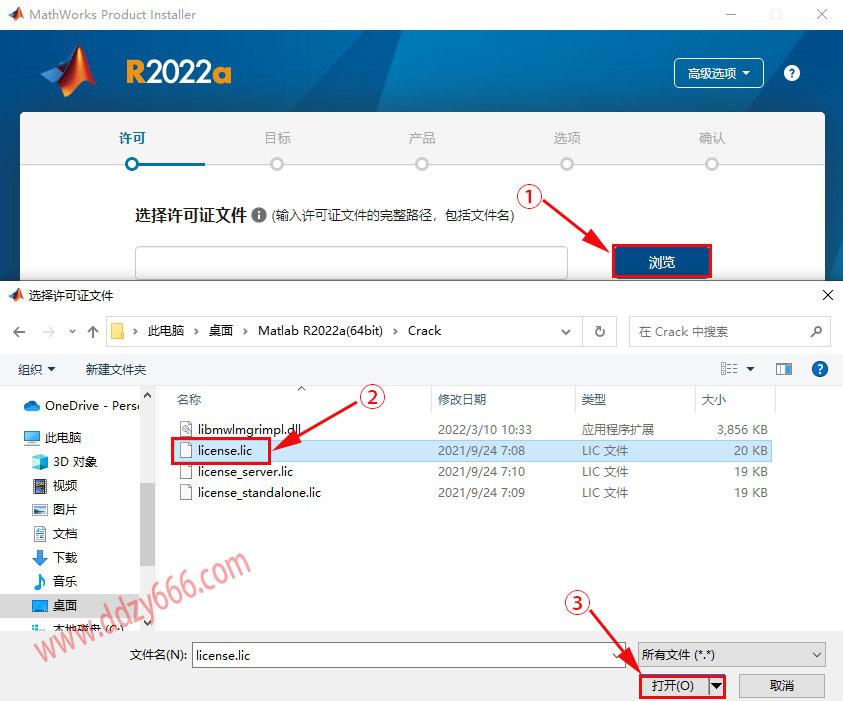Select the 确认 step tab
This screenshot has height=701, width=843.
[712, 138]
